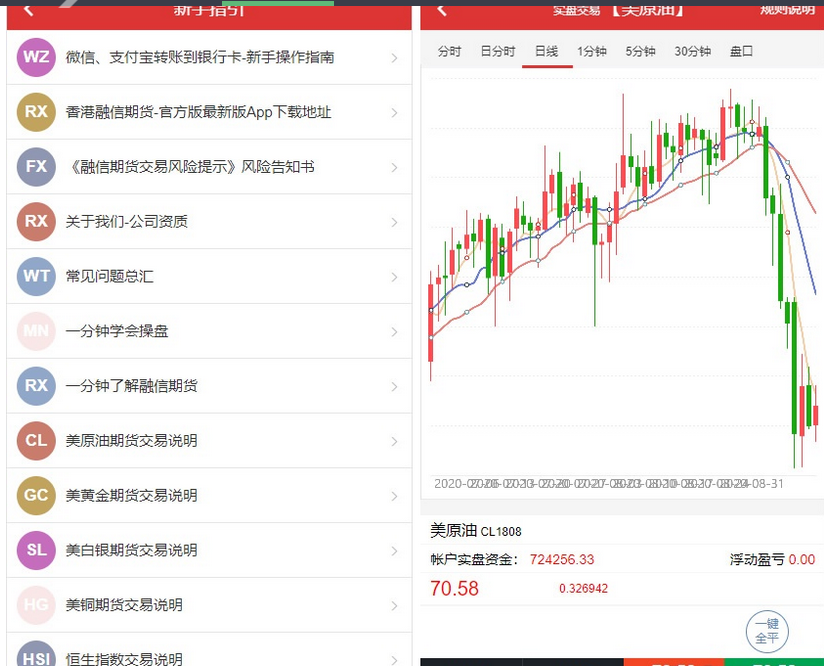Click the FX 风险提示 circular icon
Screen dimensions: 824x666
35,167
